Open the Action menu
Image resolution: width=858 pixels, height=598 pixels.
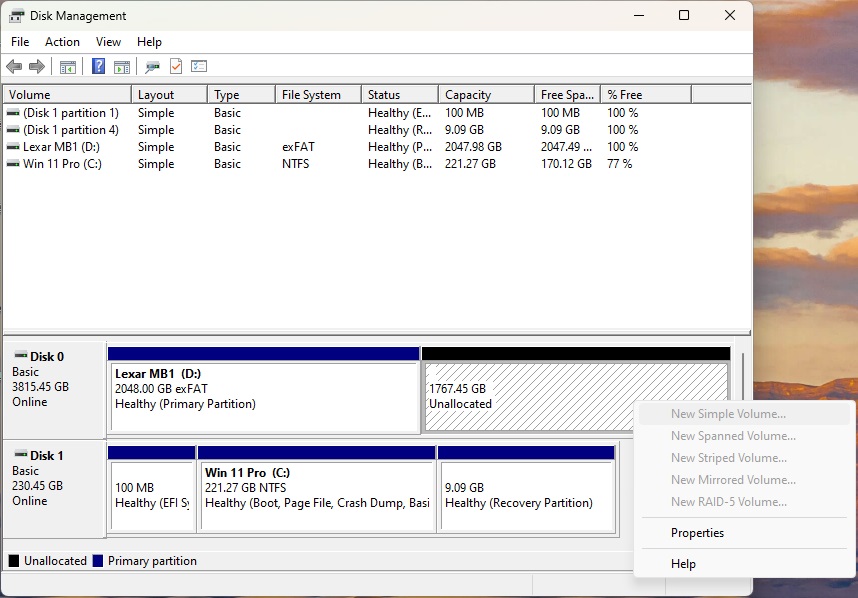point(62,42)
